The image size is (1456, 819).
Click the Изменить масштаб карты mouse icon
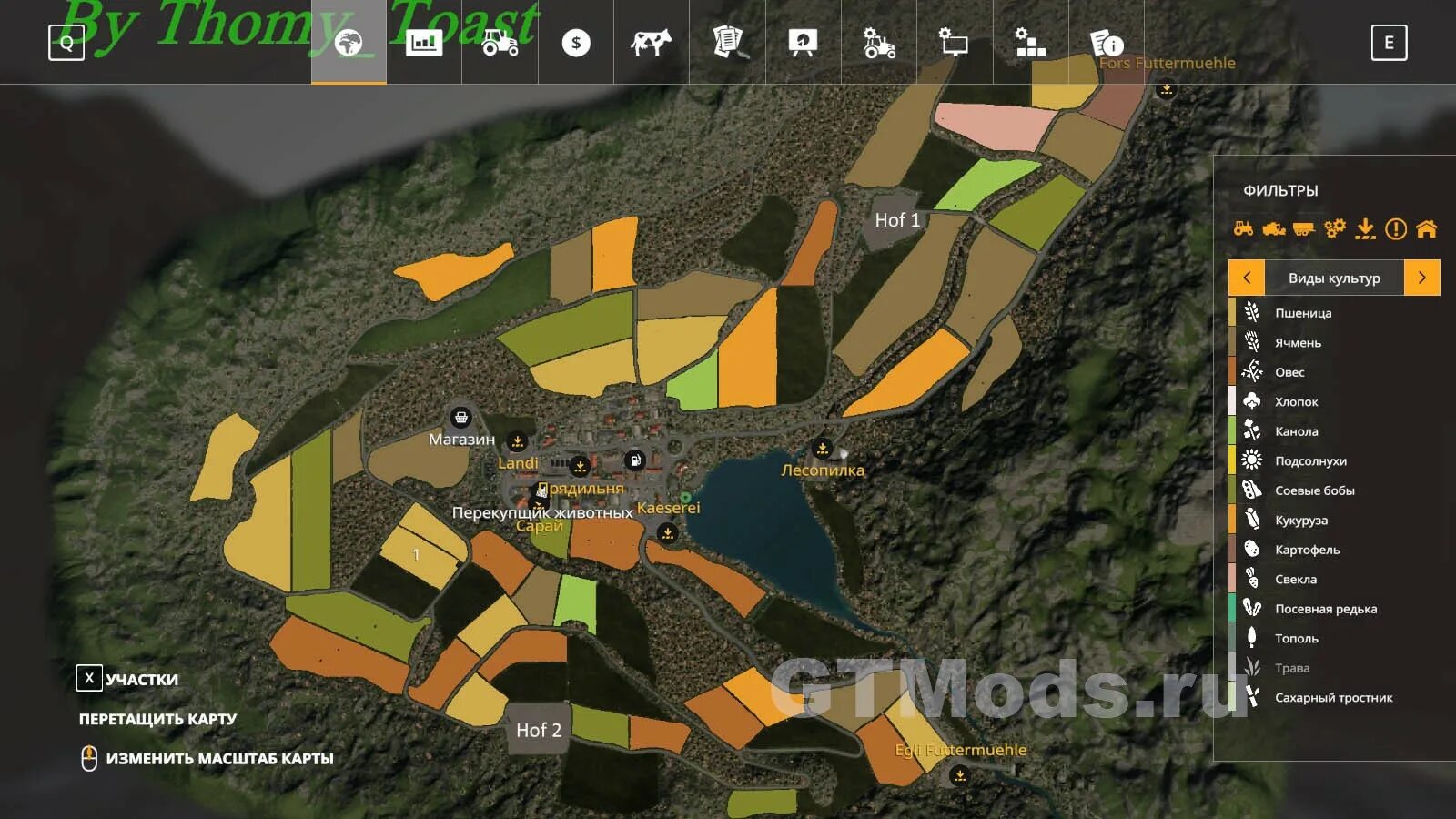pyautogui.click(x=89, y=758)
